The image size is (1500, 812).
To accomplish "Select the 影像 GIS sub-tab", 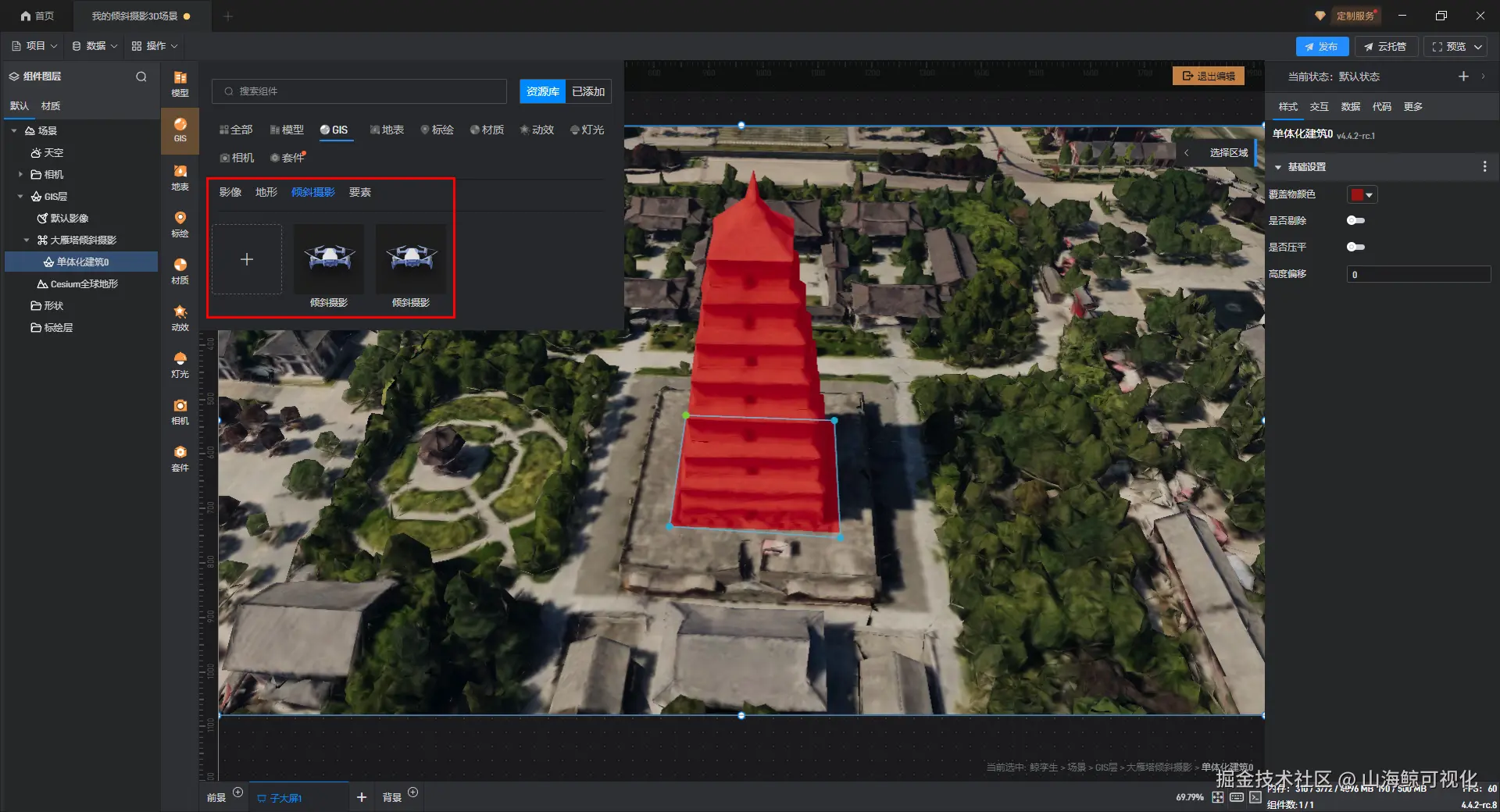I will [x=230, y=192].
